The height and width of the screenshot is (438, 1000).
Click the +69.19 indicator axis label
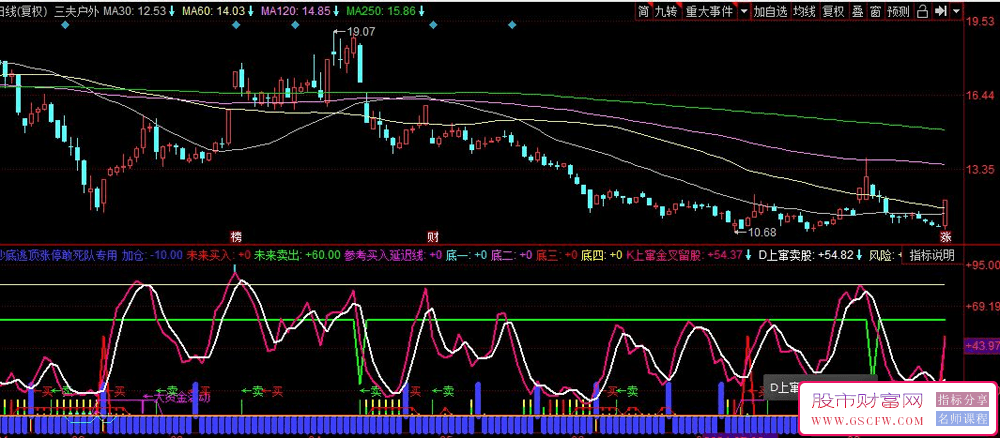pos(982,307)
